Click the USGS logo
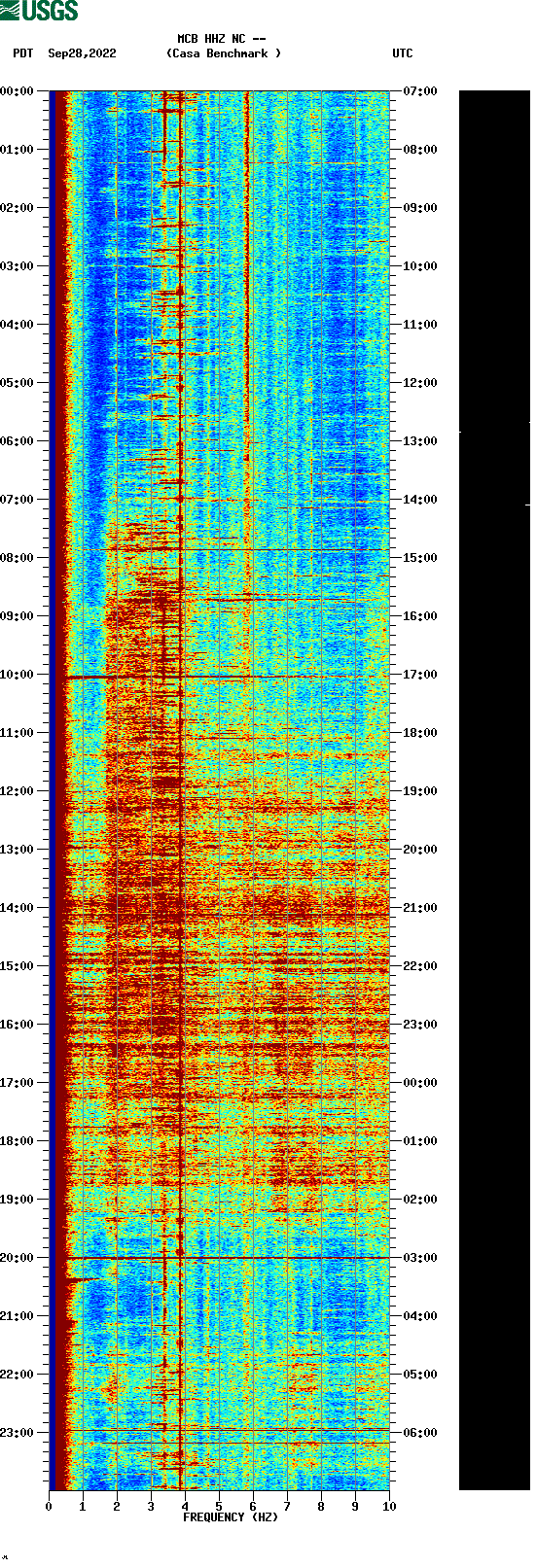Screen dimensions: 537x1568 coord(39,11)
